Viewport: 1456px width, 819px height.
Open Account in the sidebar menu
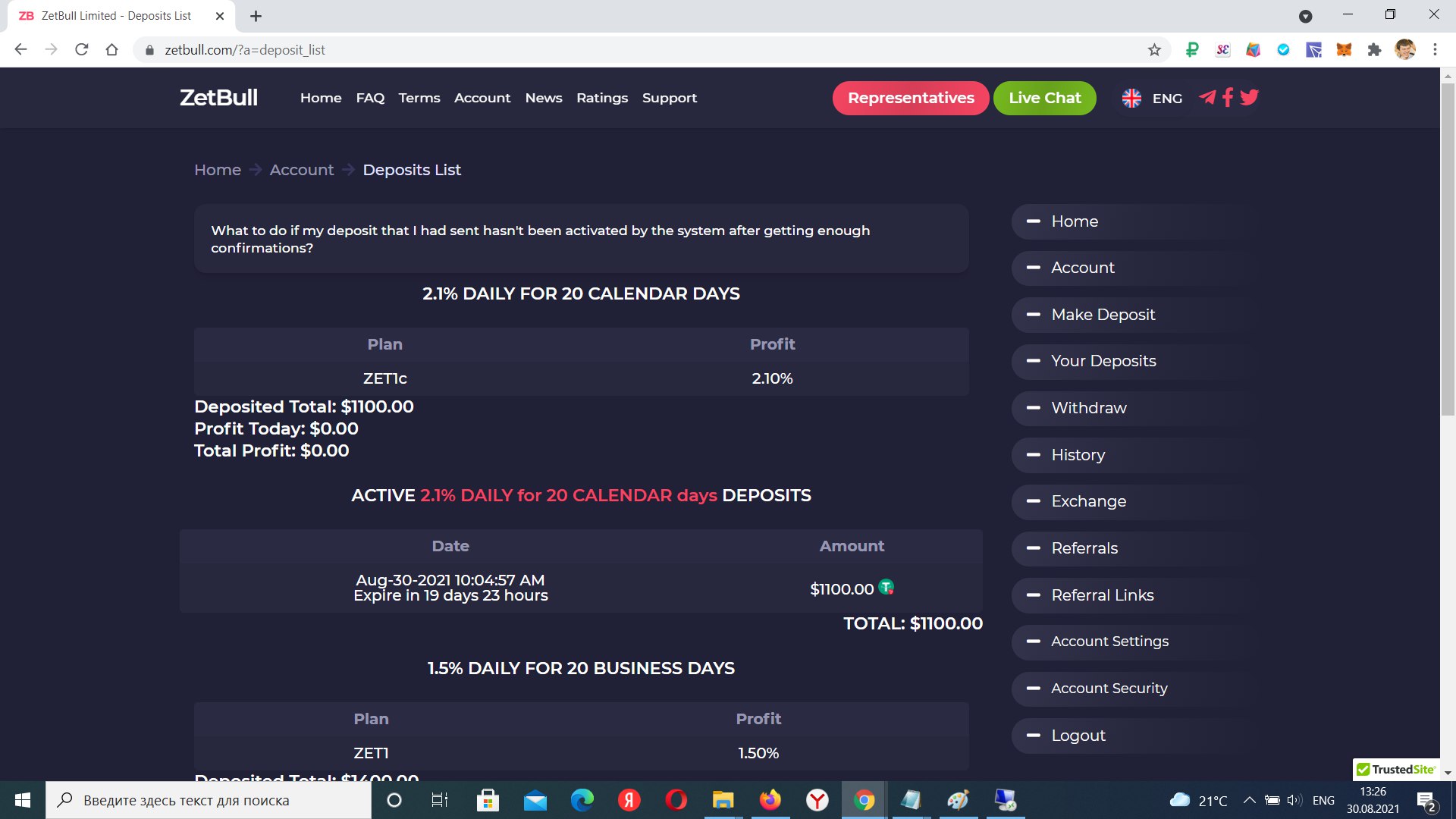point(1134,268)
